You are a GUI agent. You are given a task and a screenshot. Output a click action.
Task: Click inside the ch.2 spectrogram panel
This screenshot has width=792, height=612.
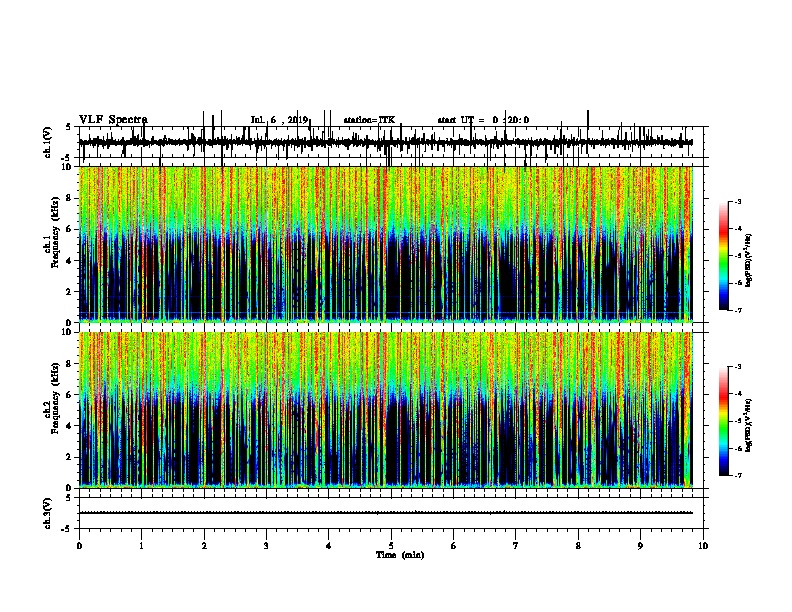pyautogui.click(x=386, y=410)
